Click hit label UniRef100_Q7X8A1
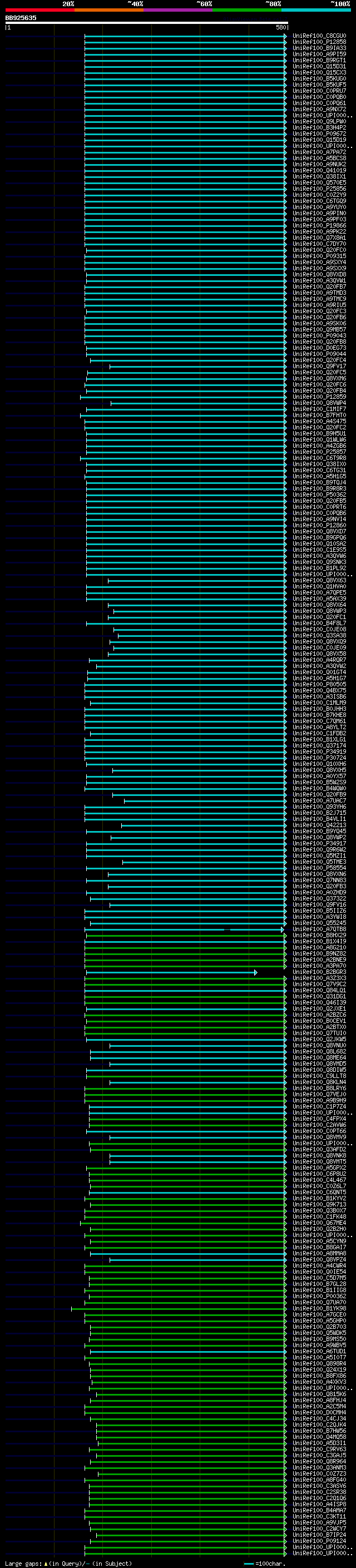356x1568 pixels. tap(319, 238)
